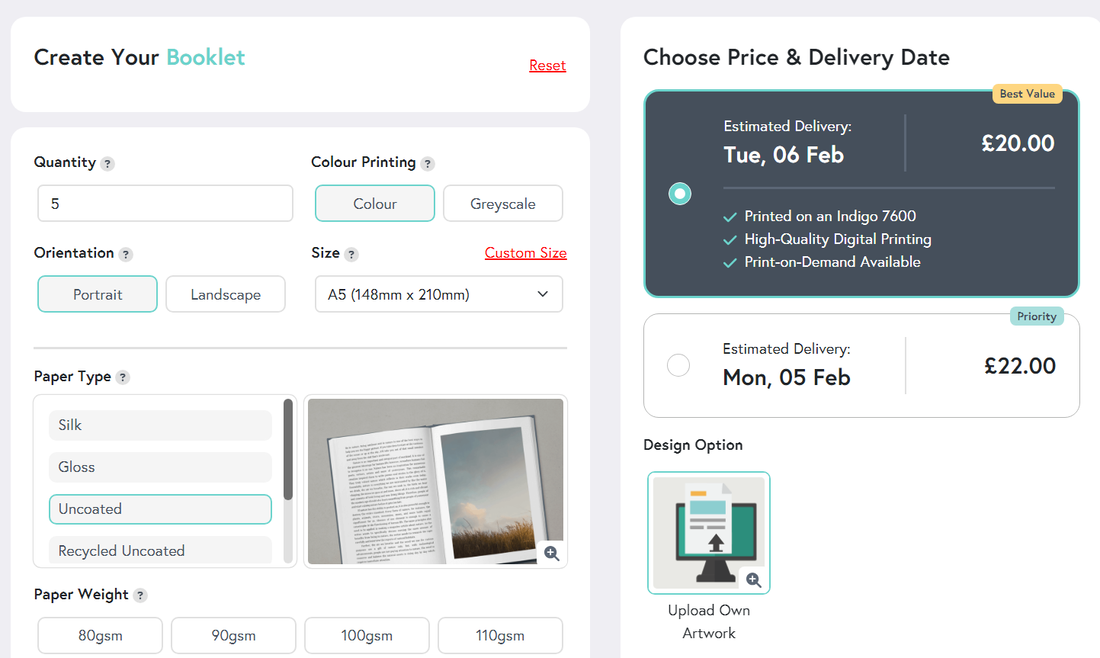Click the paper type list scrollbar

coord(288,450)
